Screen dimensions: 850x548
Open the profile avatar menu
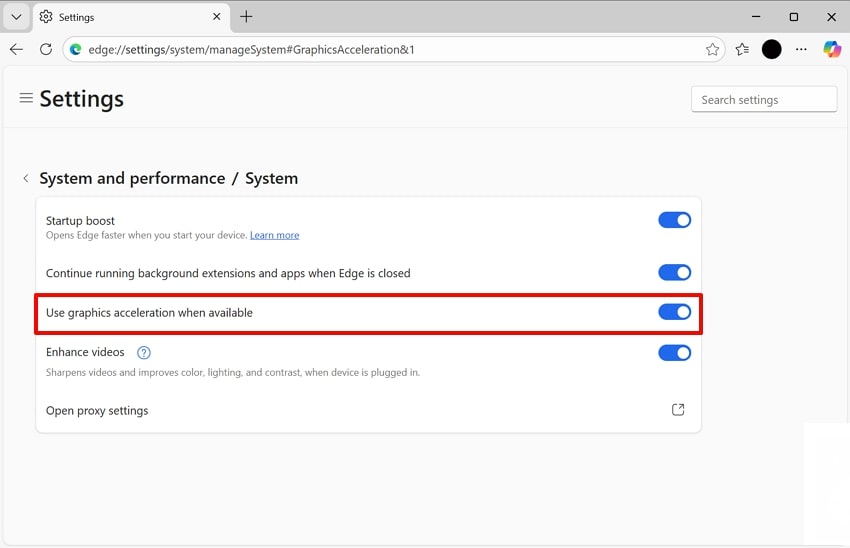pyautogui.click(x=771, y=49)
